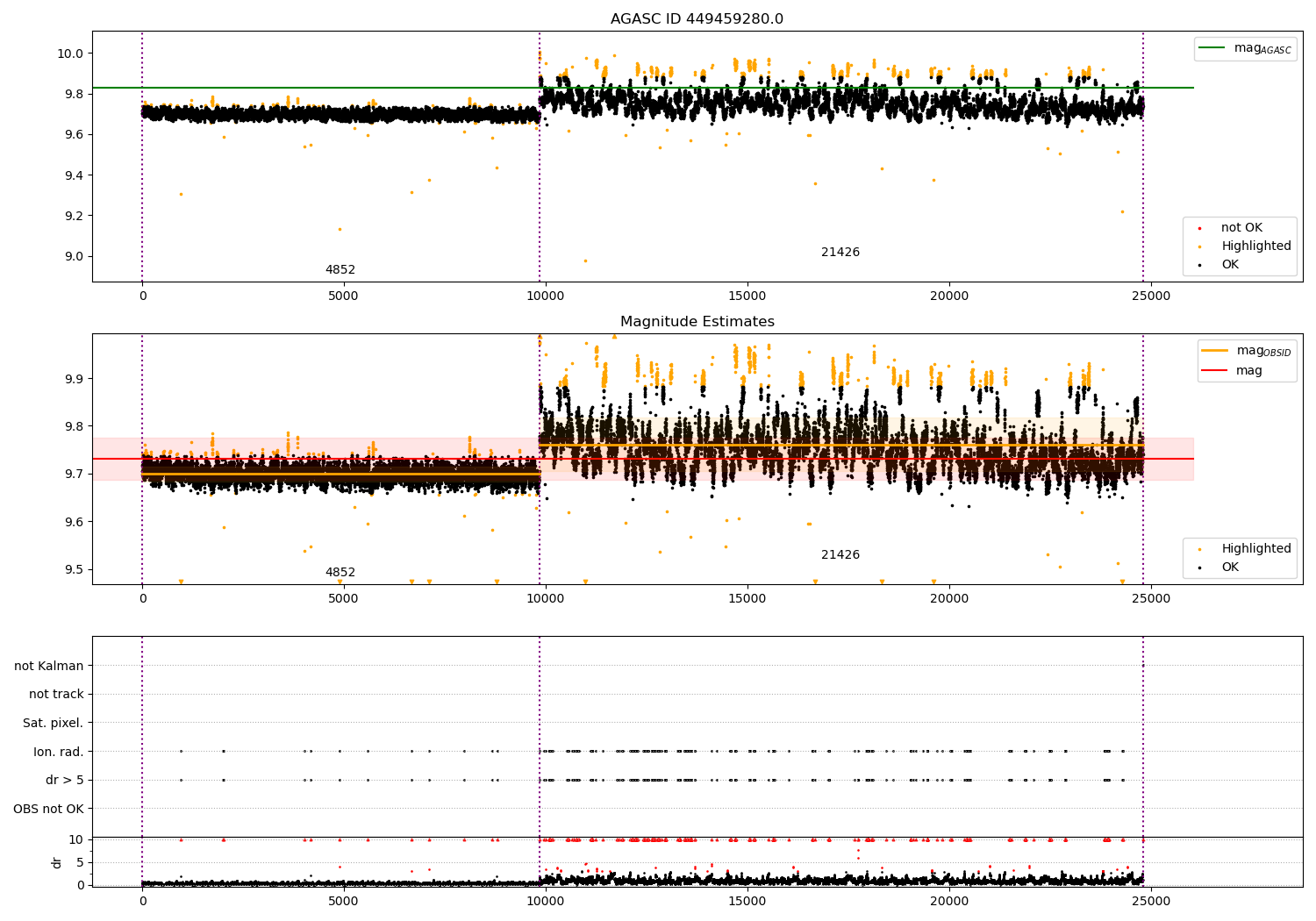The width and height of the screenshot is (1316, 921).
Task: Click the 'not Kalman' flag row label
Action: coord(49,666)
